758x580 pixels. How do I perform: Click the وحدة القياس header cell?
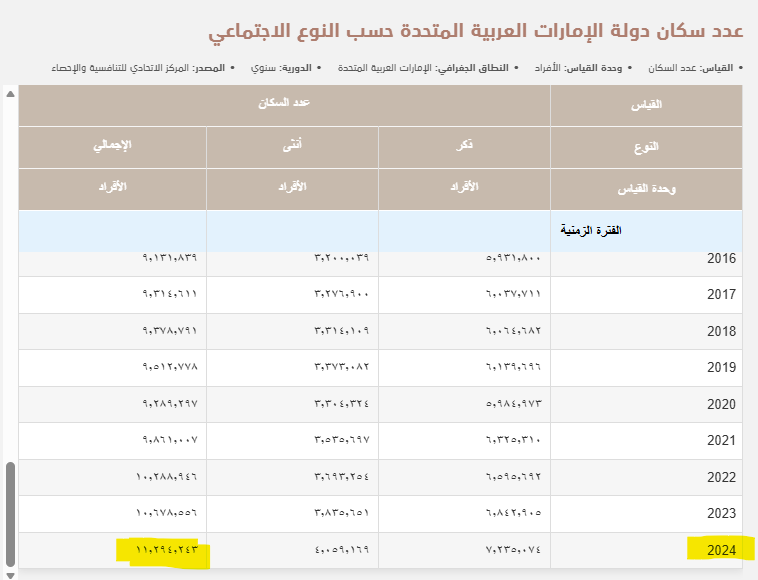(646, 189)
